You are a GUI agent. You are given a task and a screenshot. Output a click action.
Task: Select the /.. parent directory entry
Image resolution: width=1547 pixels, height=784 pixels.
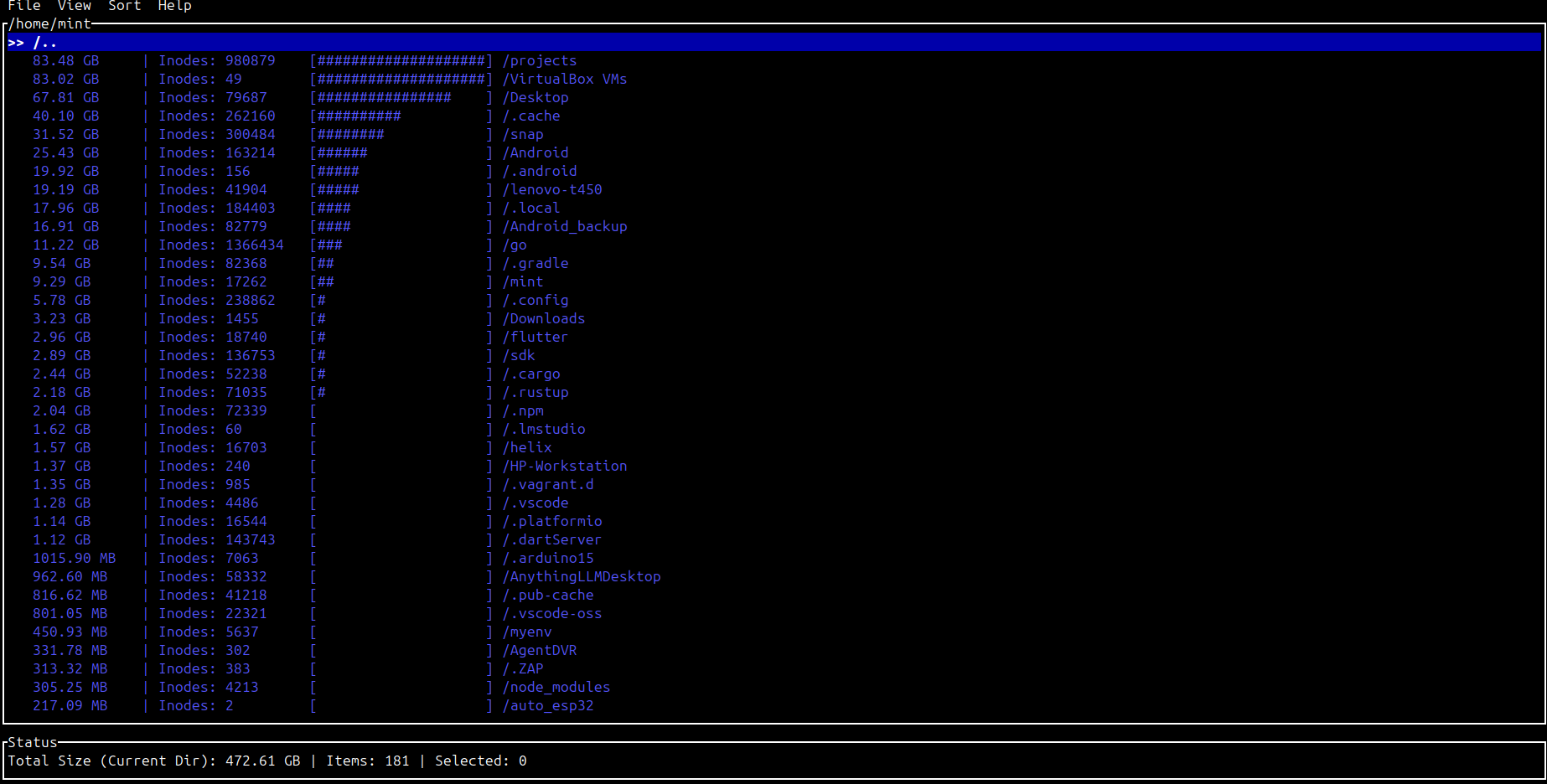point(39,41)
